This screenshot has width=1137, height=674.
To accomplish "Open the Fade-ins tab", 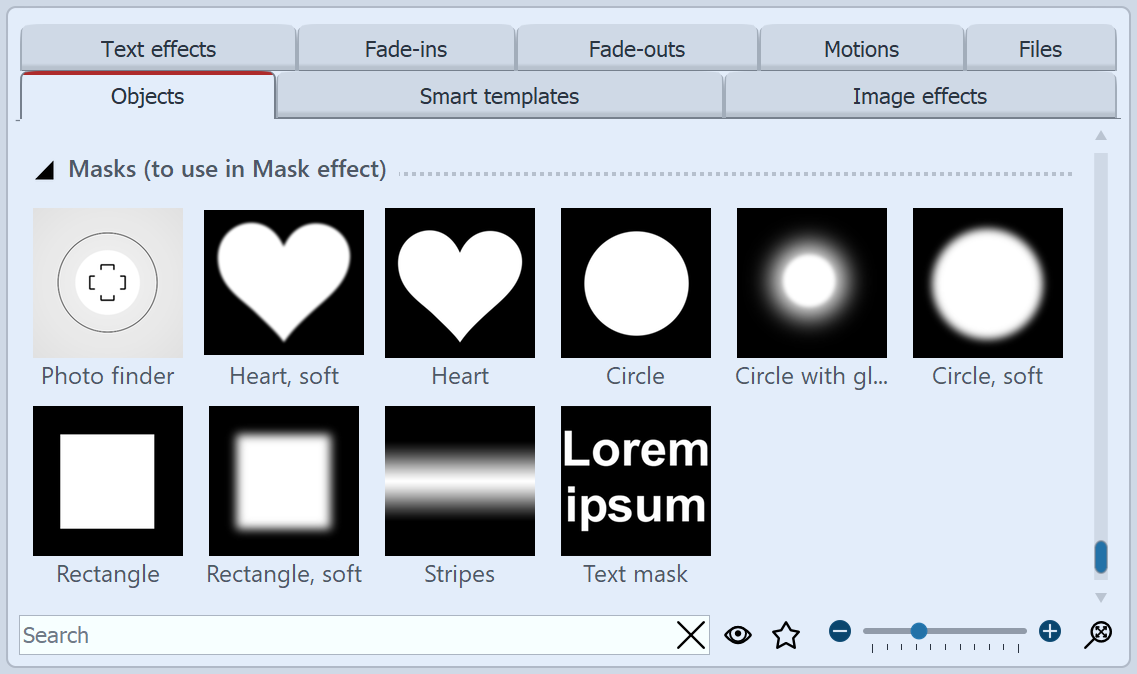I will coord(406,48).
